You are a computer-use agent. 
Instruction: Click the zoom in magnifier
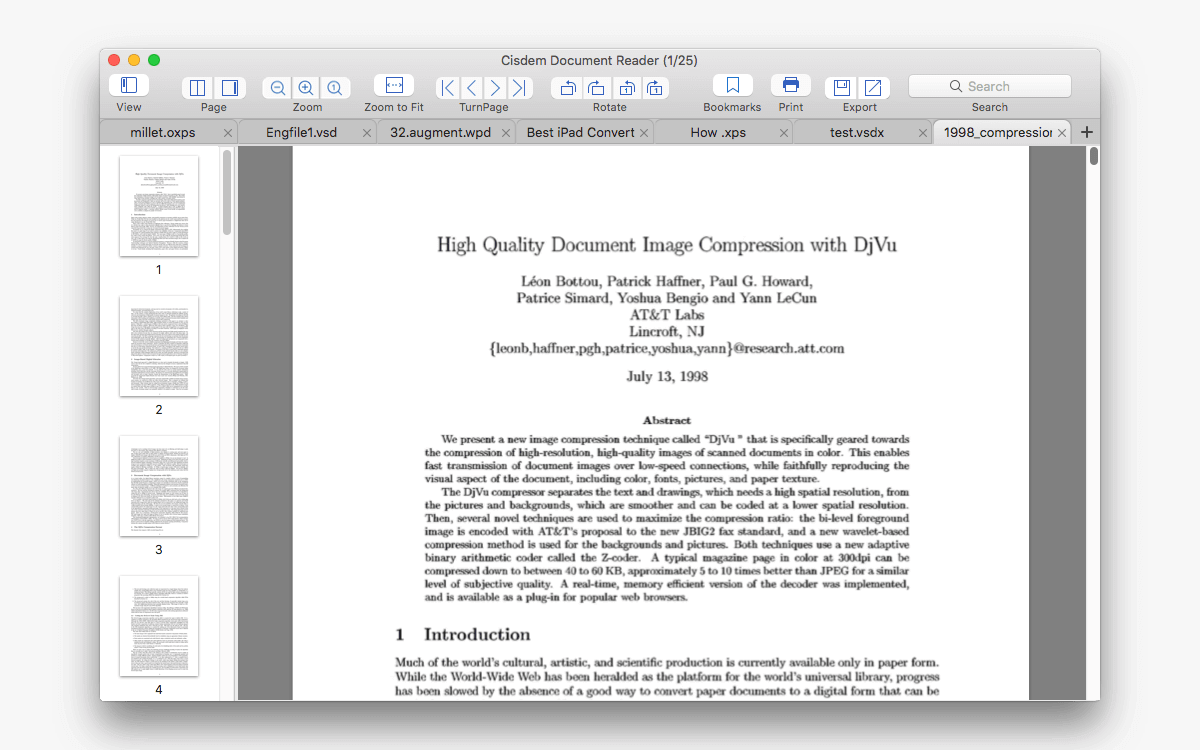click(306, 88)
